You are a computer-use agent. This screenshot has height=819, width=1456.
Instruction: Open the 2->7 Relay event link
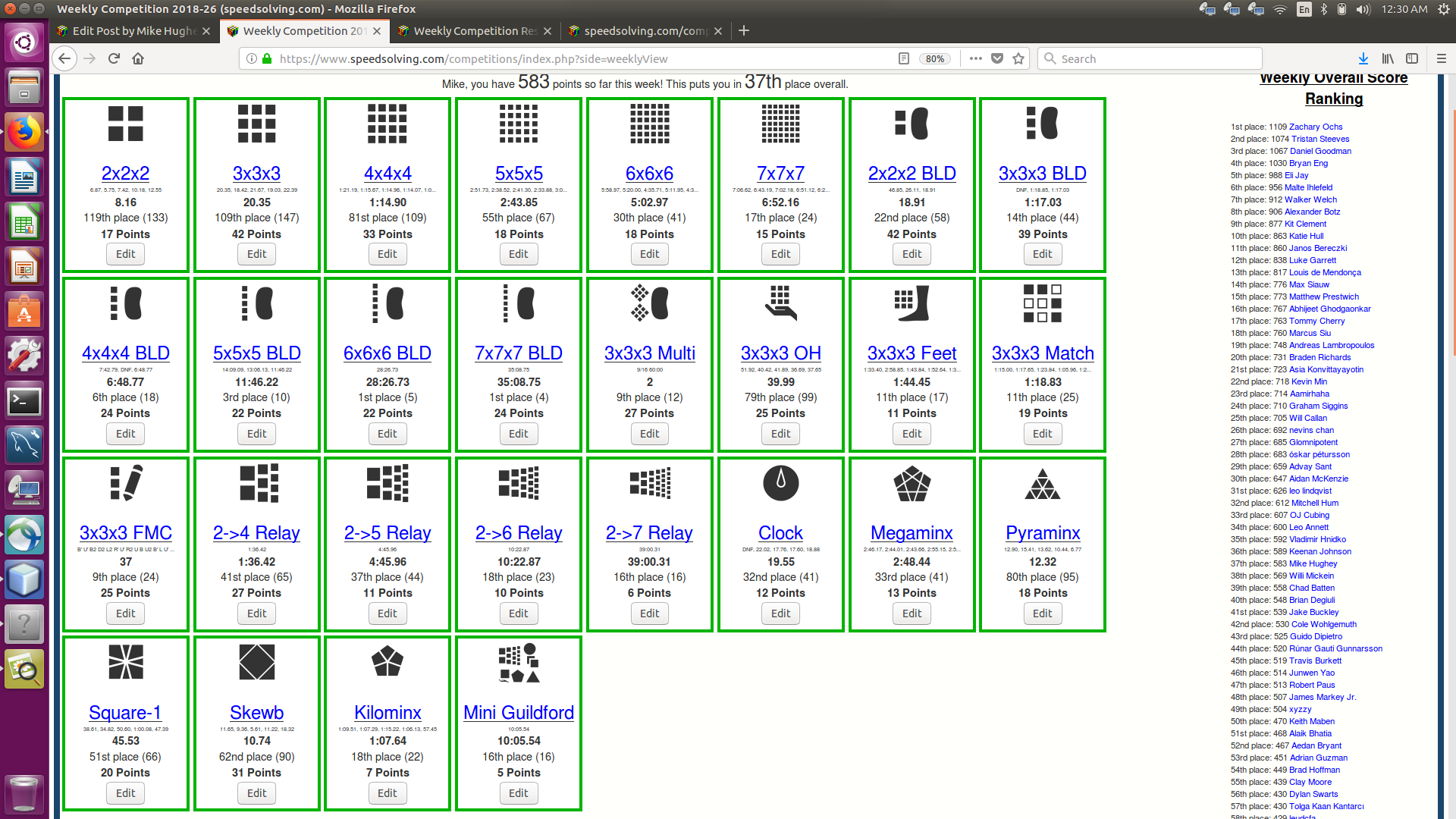point(649,532)
